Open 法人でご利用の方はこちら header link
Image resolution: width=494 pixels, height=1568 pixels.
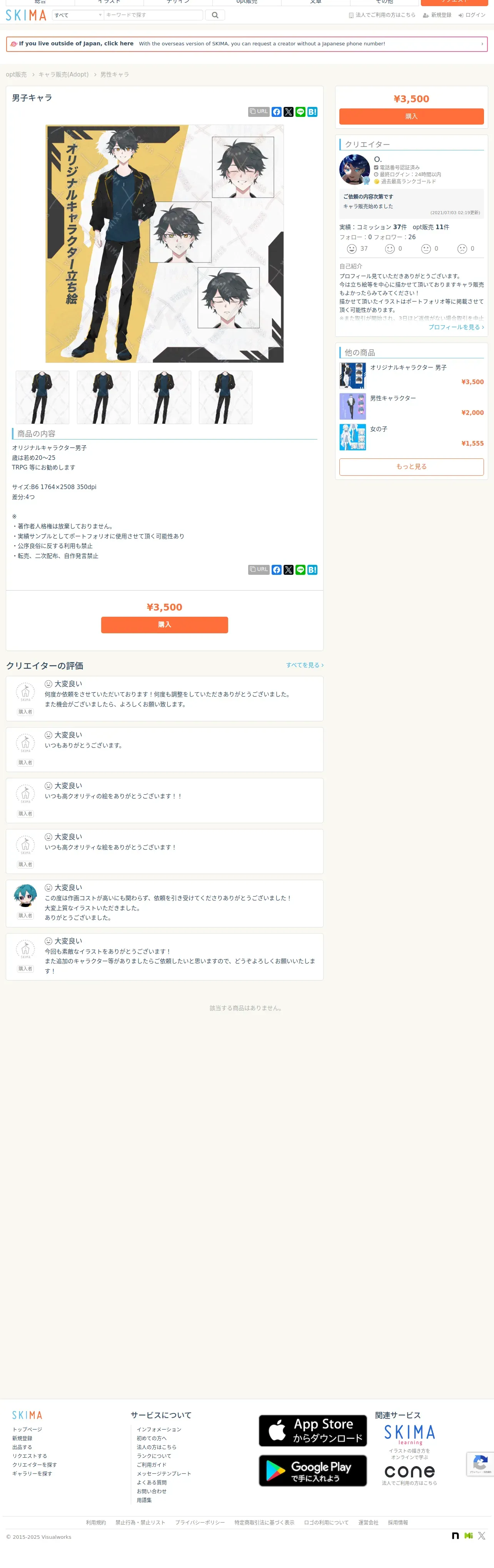(382, 15)
